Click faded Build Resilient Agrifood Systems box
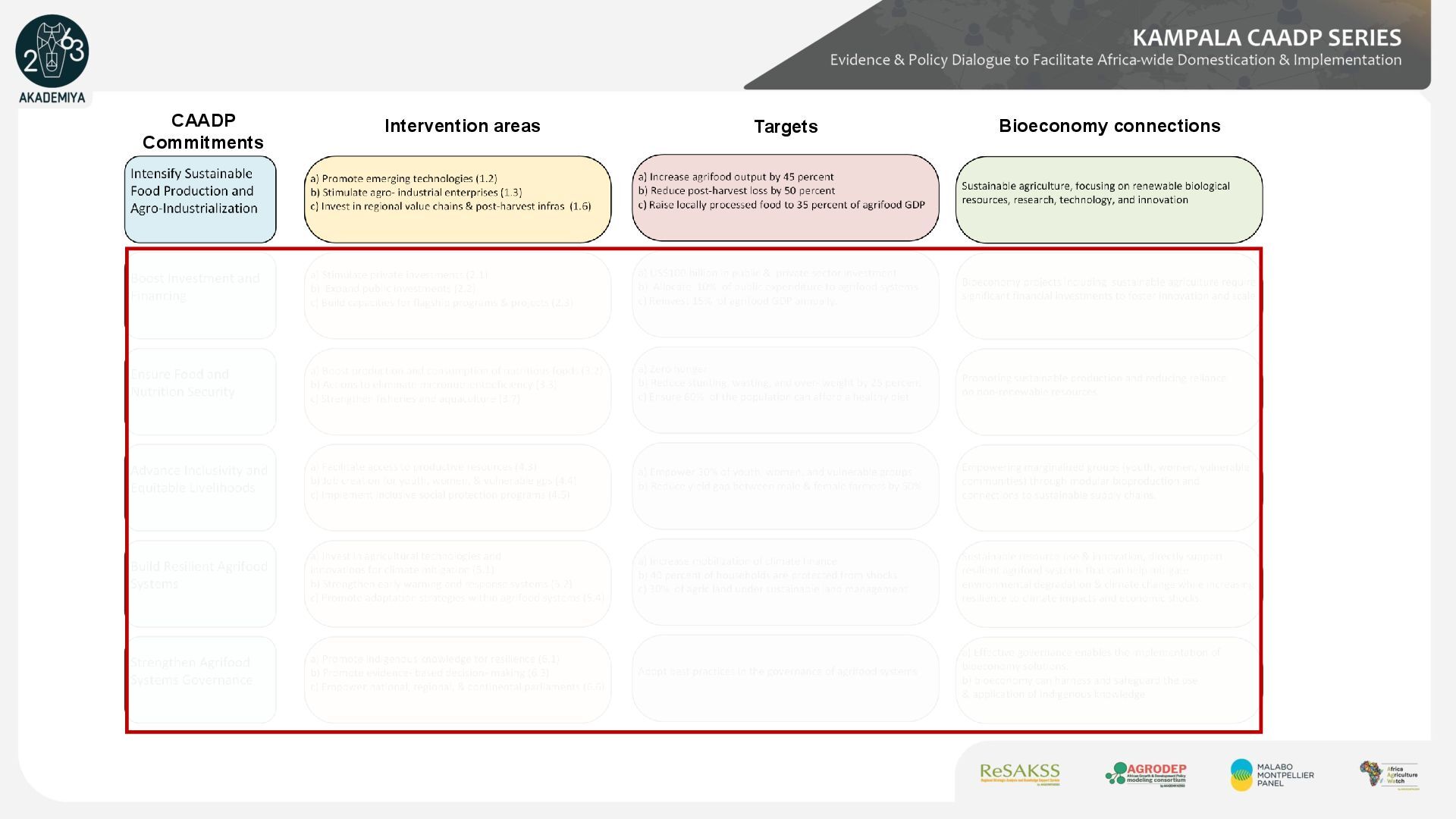 pos(200,583)
